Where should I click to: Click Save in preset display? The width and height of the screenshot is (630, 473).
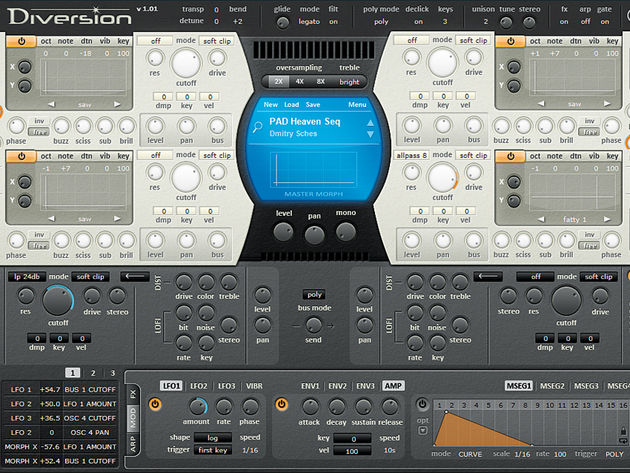(313, 104)
